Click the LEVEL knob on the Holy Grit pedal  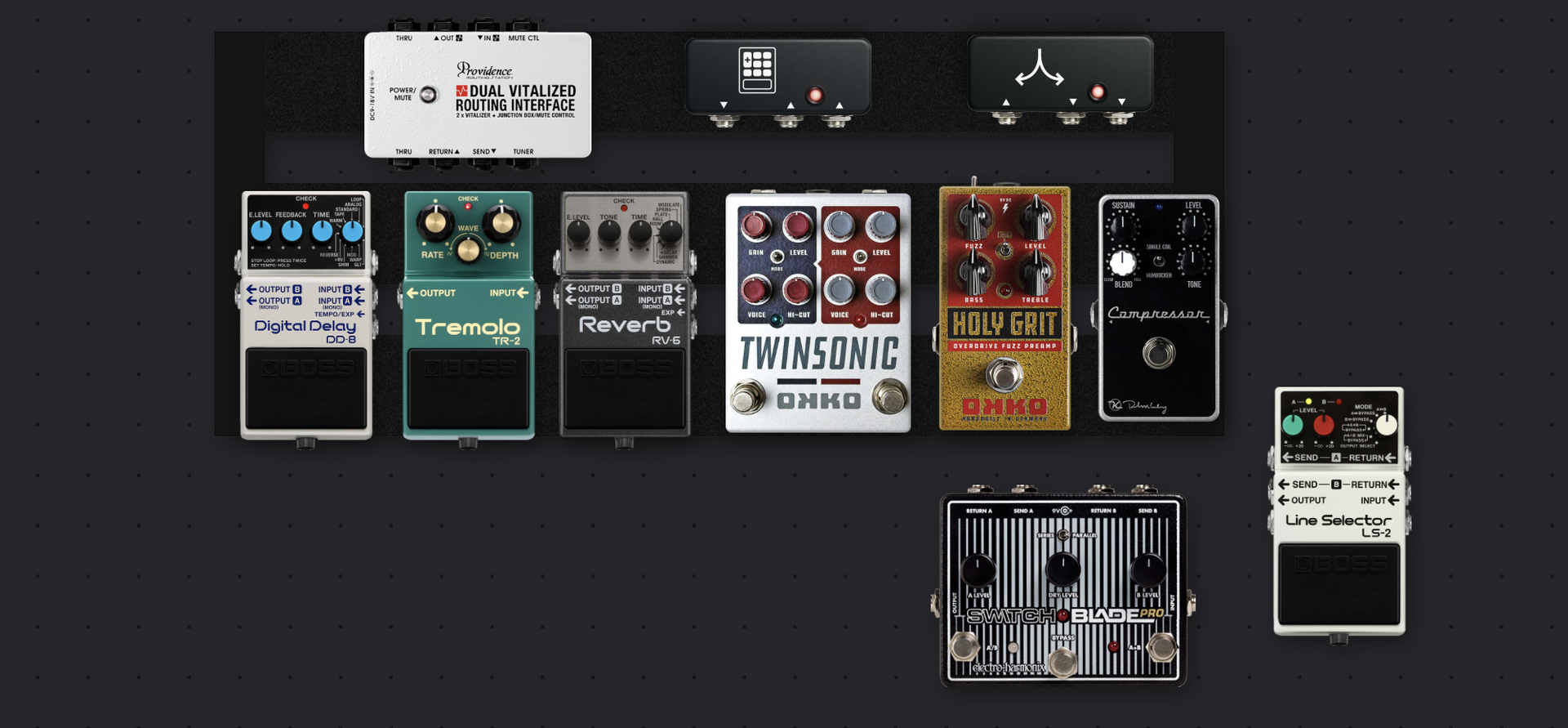click(1036, 217)
